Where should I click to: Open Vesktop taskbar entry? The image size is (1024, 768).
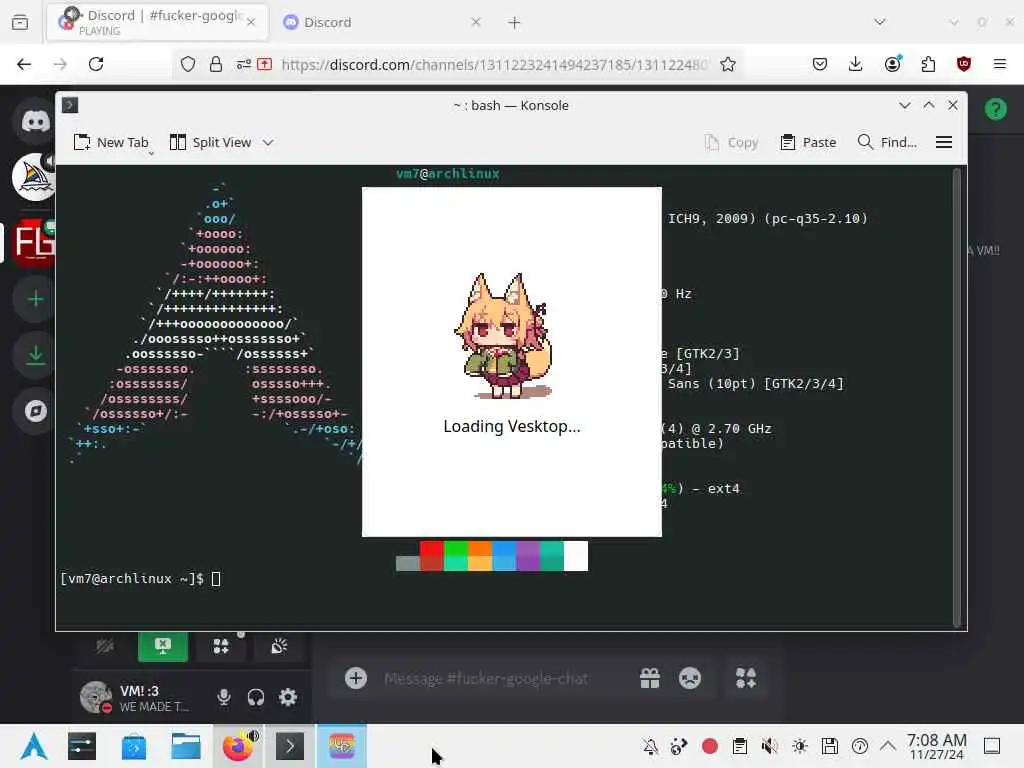click(x=342, y=746)
